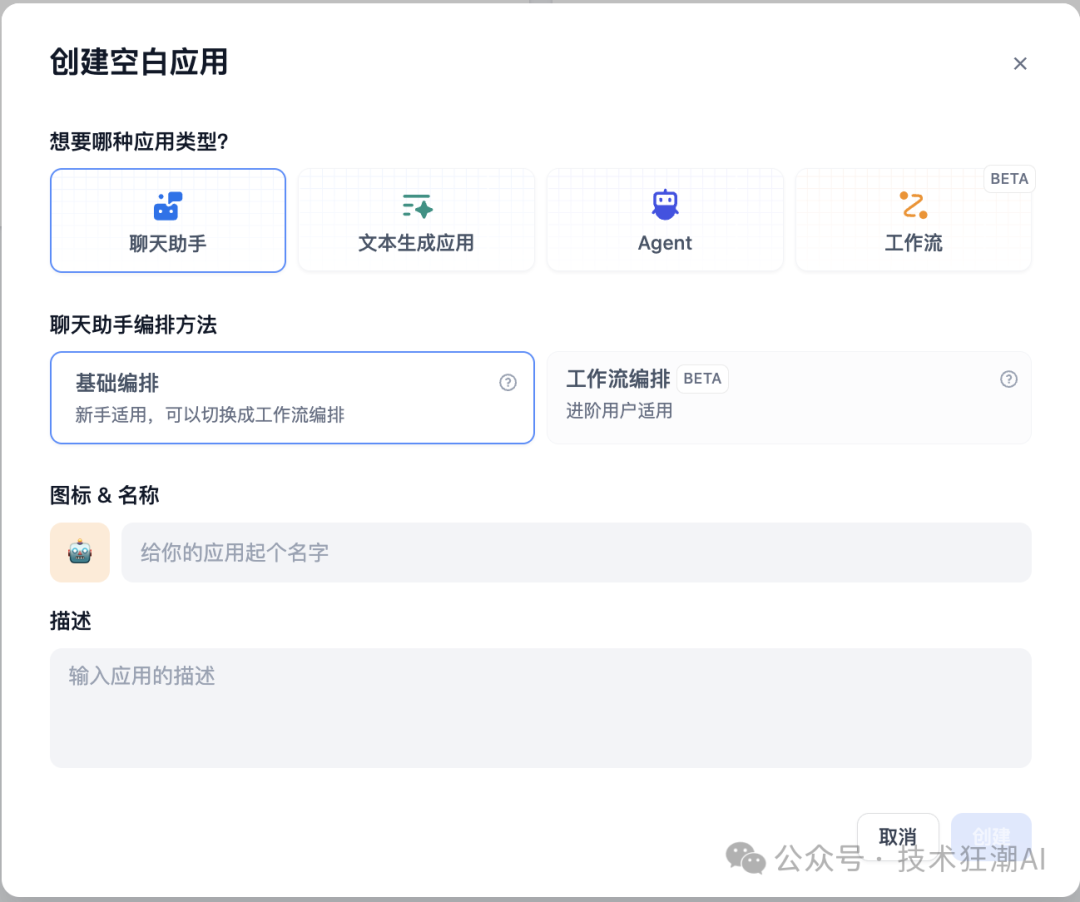This screenshot has height=902, width=1080.
Task: Click the 描述 field label
Action: click(x=71, y=621)
